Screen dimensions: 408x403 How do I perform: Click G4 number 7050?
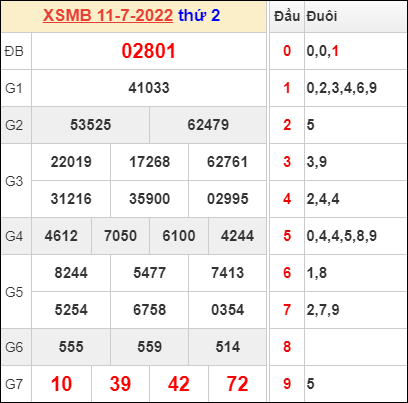120,236
